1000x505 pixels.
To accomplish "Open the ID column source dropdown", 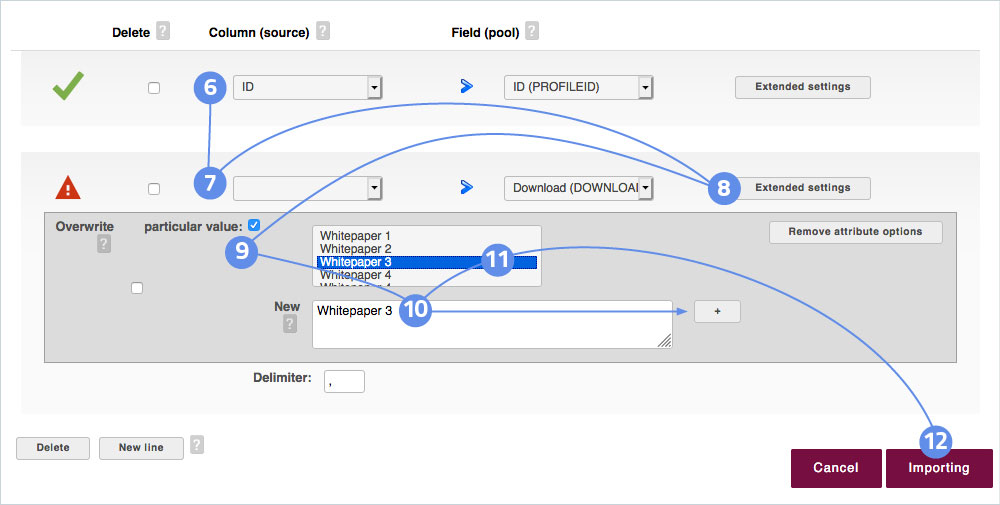I will [308, 88].
